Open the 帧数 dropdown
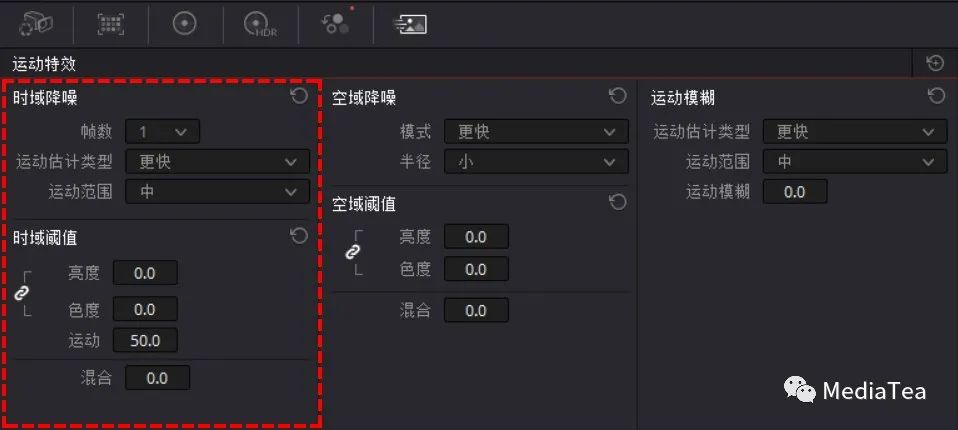 (163, 131)
